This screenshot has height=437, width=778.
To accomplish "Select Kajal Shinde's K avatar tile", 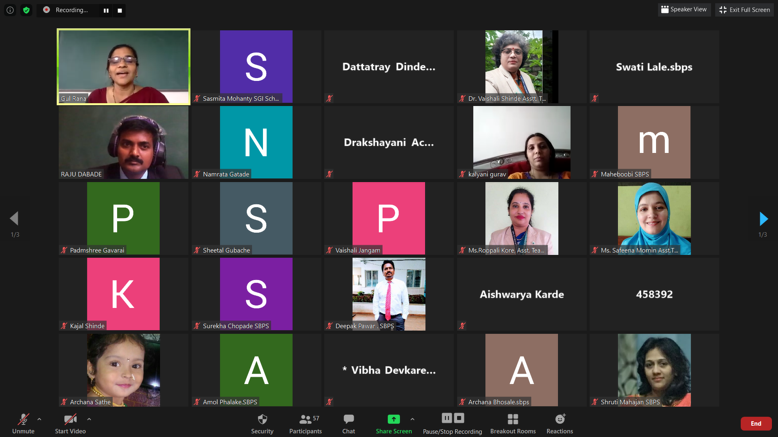I will coord(124,294).
